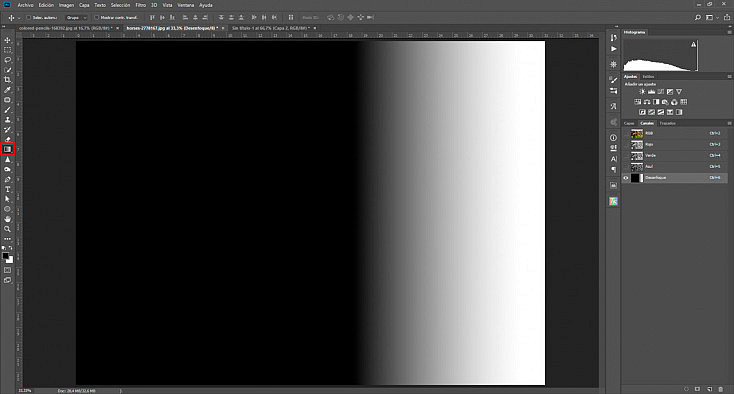Image resolution: width=734 pixels, height=394 pixels.
Task: Add a Vibrance triangle adjustment
Action: tap(679, 92)
